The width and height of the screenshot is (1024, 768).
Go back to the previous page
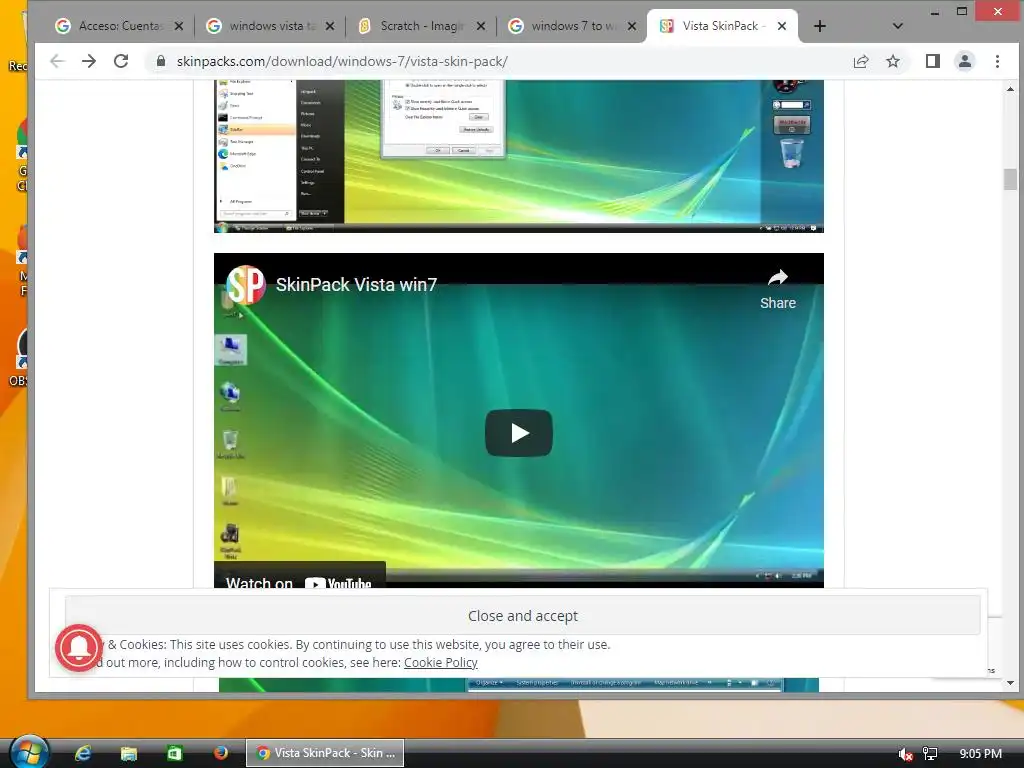[57, 61]
